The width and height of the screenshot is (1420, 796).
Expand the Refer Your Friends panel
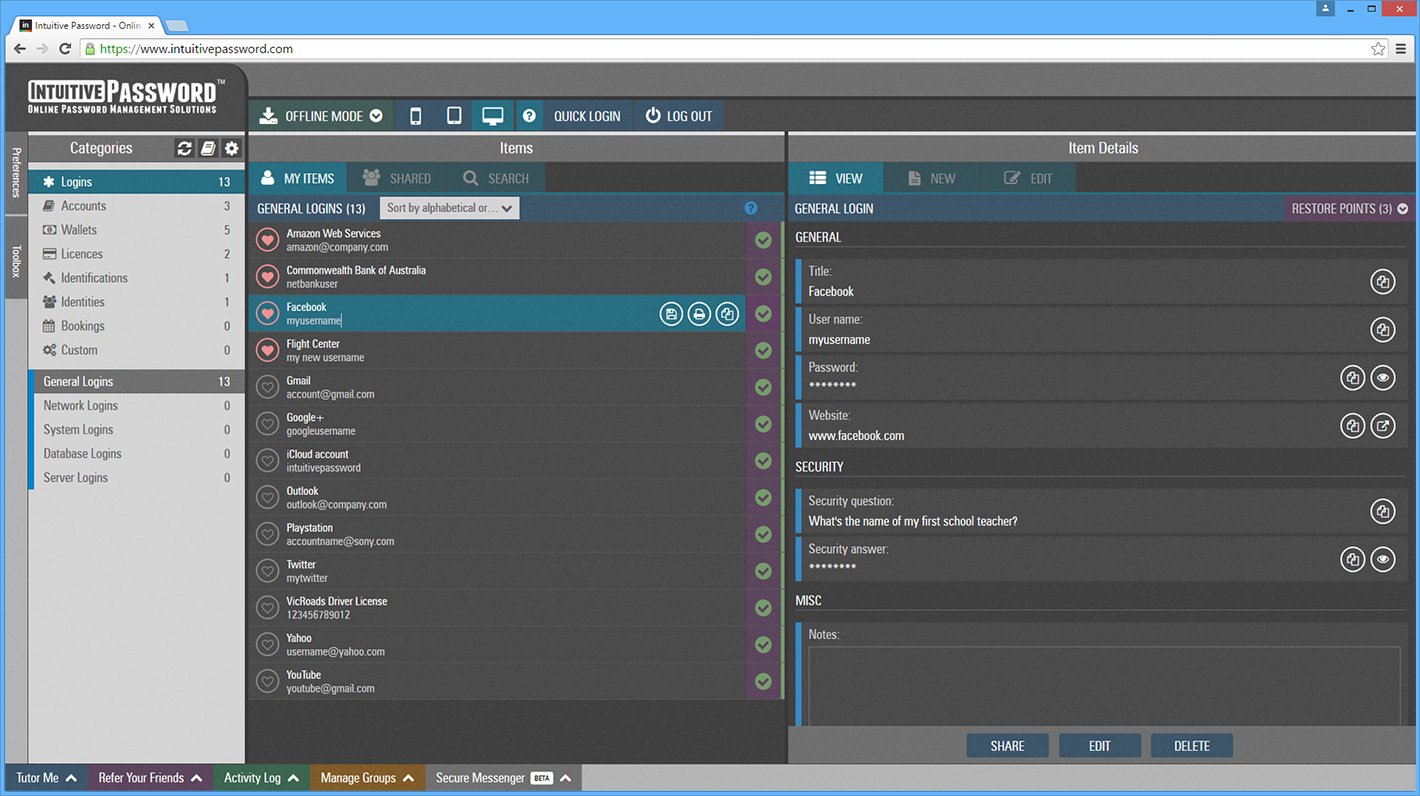pyautogui.click(x=151, y=778)
